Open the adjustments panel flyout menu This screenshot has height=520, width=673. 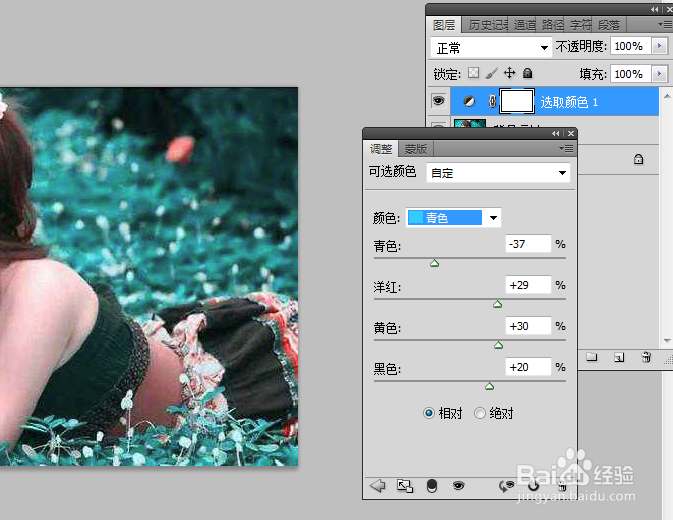566,148
